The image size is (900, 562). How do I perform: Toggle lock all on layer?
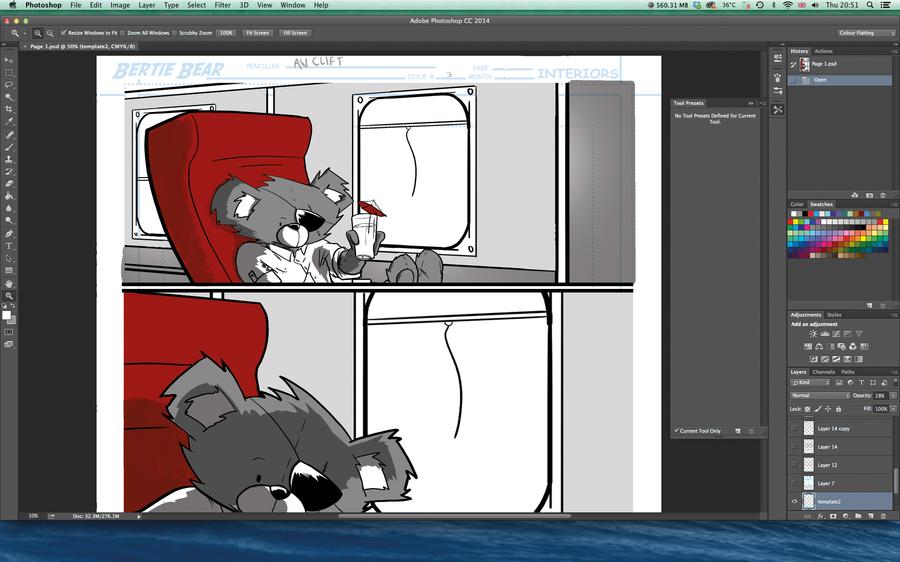point(838,409)
